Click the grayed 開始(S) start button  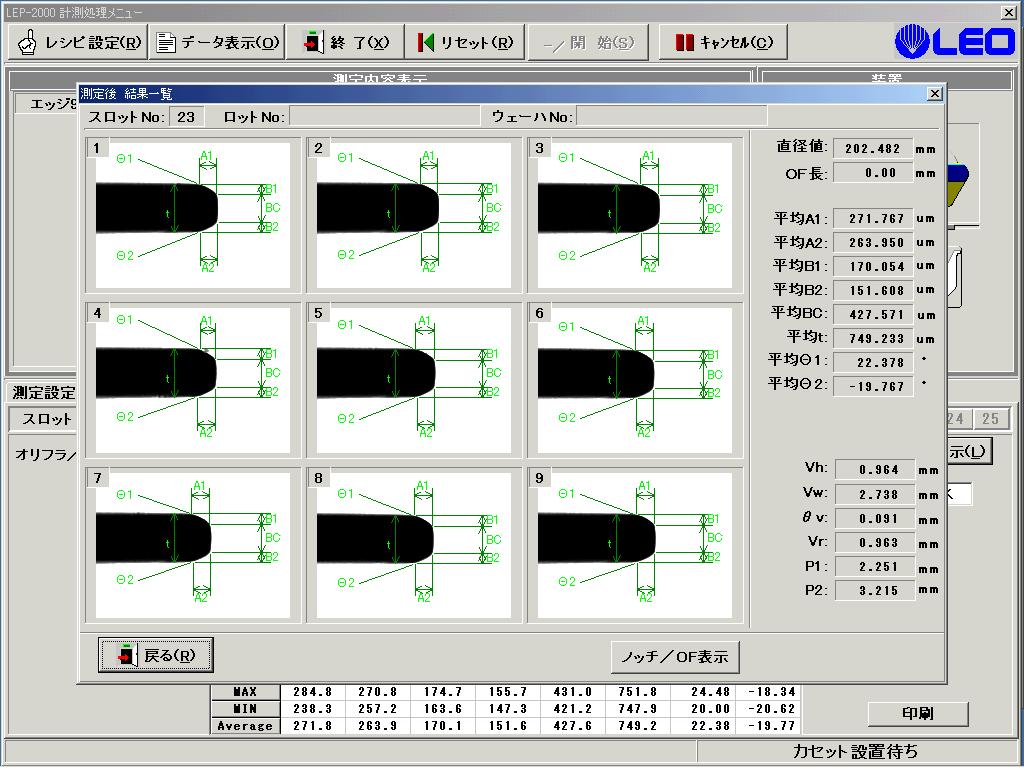588,42
